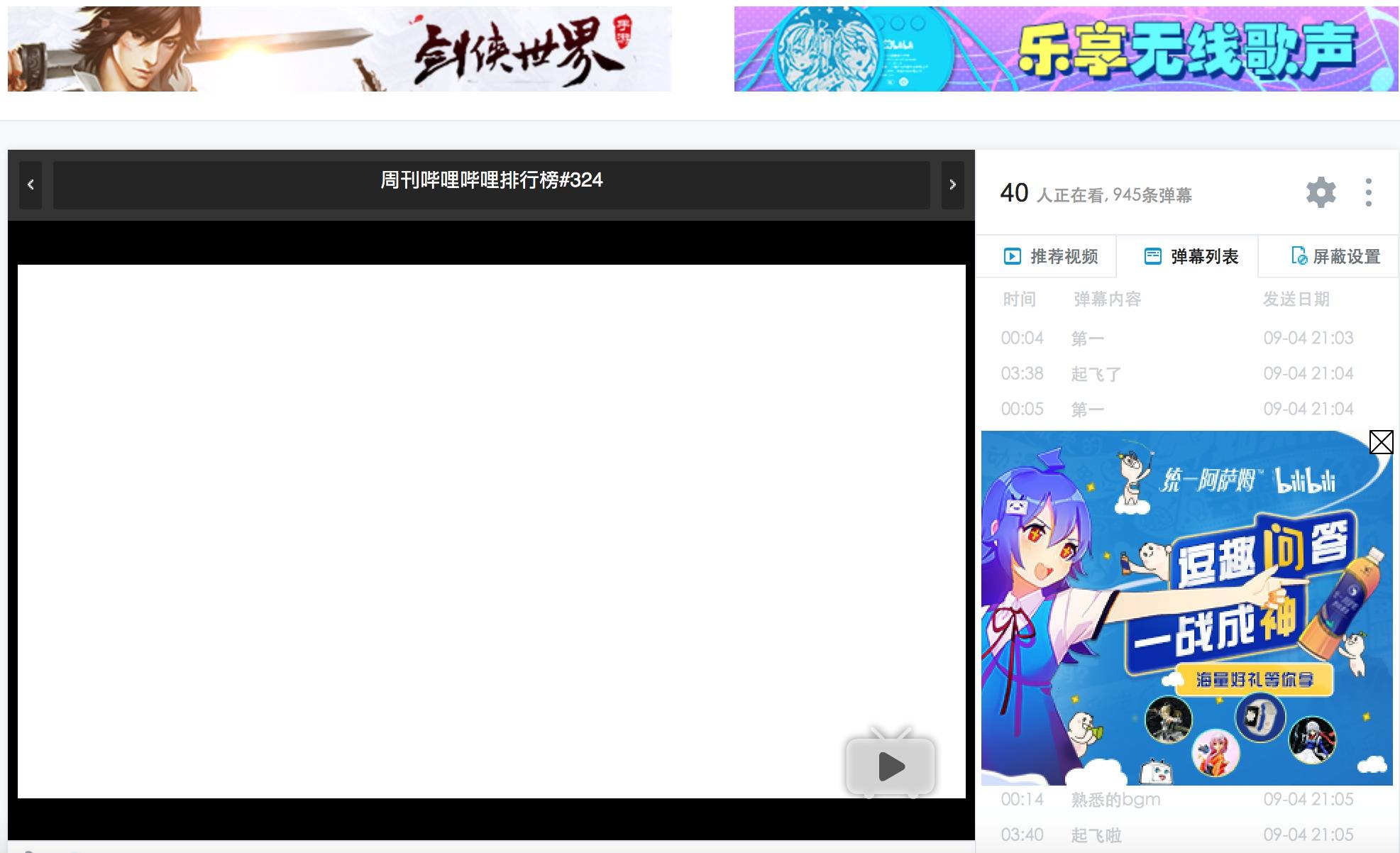
Task: Go to next video with right chevron
Action: pyautogui.click(x=952, y=185)
